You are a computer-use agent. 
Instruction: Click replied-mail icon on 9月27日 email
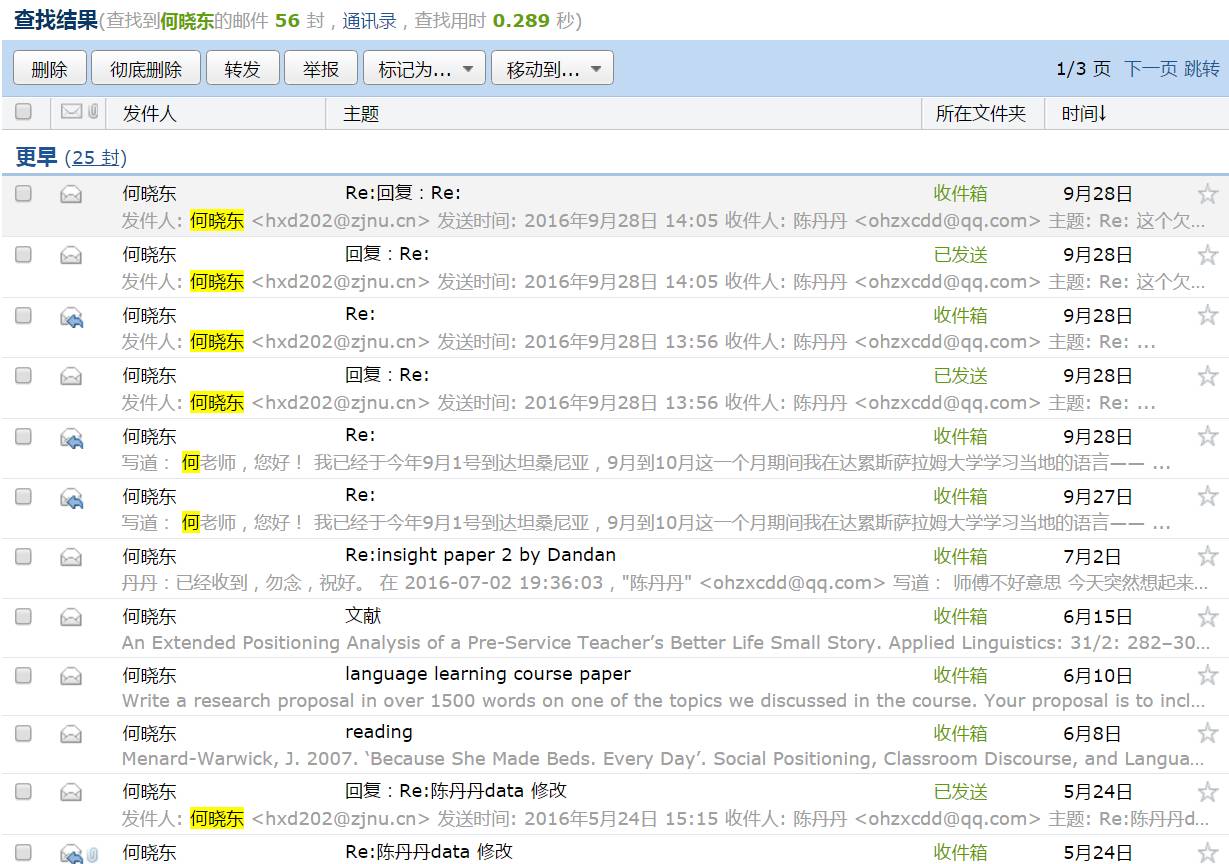tap(71, 497)
